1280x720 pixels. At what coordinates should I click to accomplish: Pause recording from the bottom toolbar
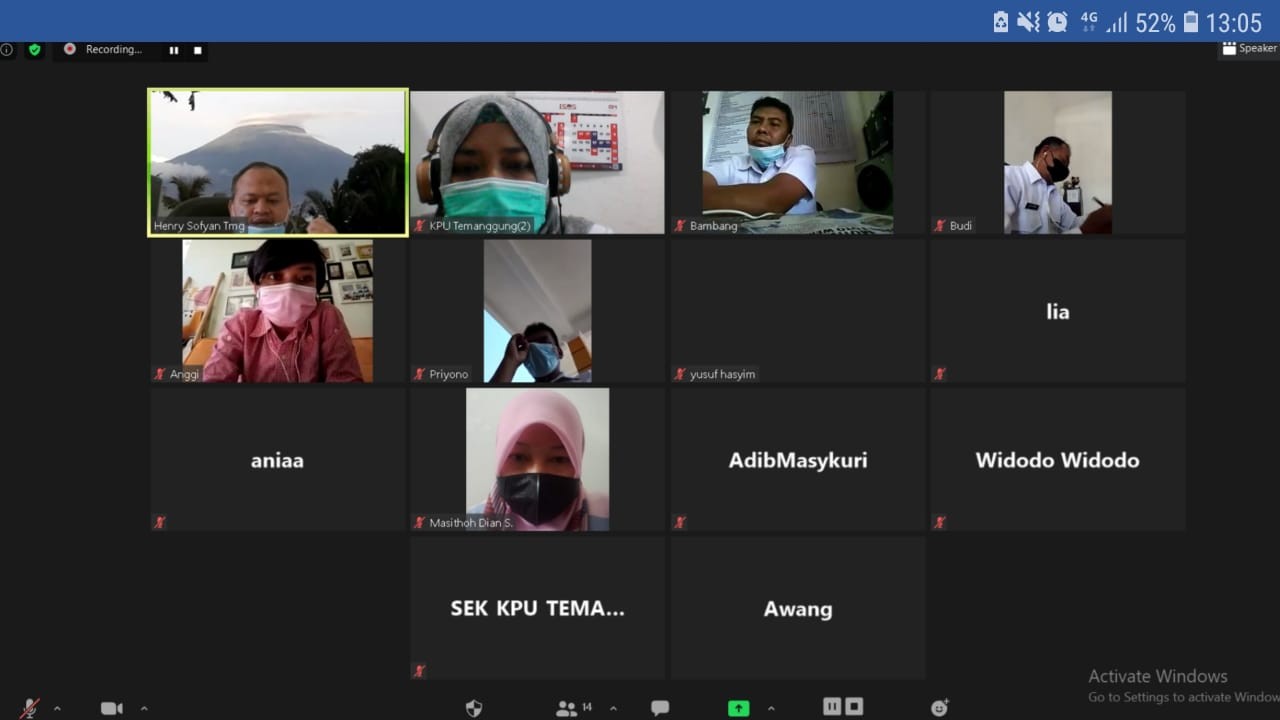click(832, 707)
